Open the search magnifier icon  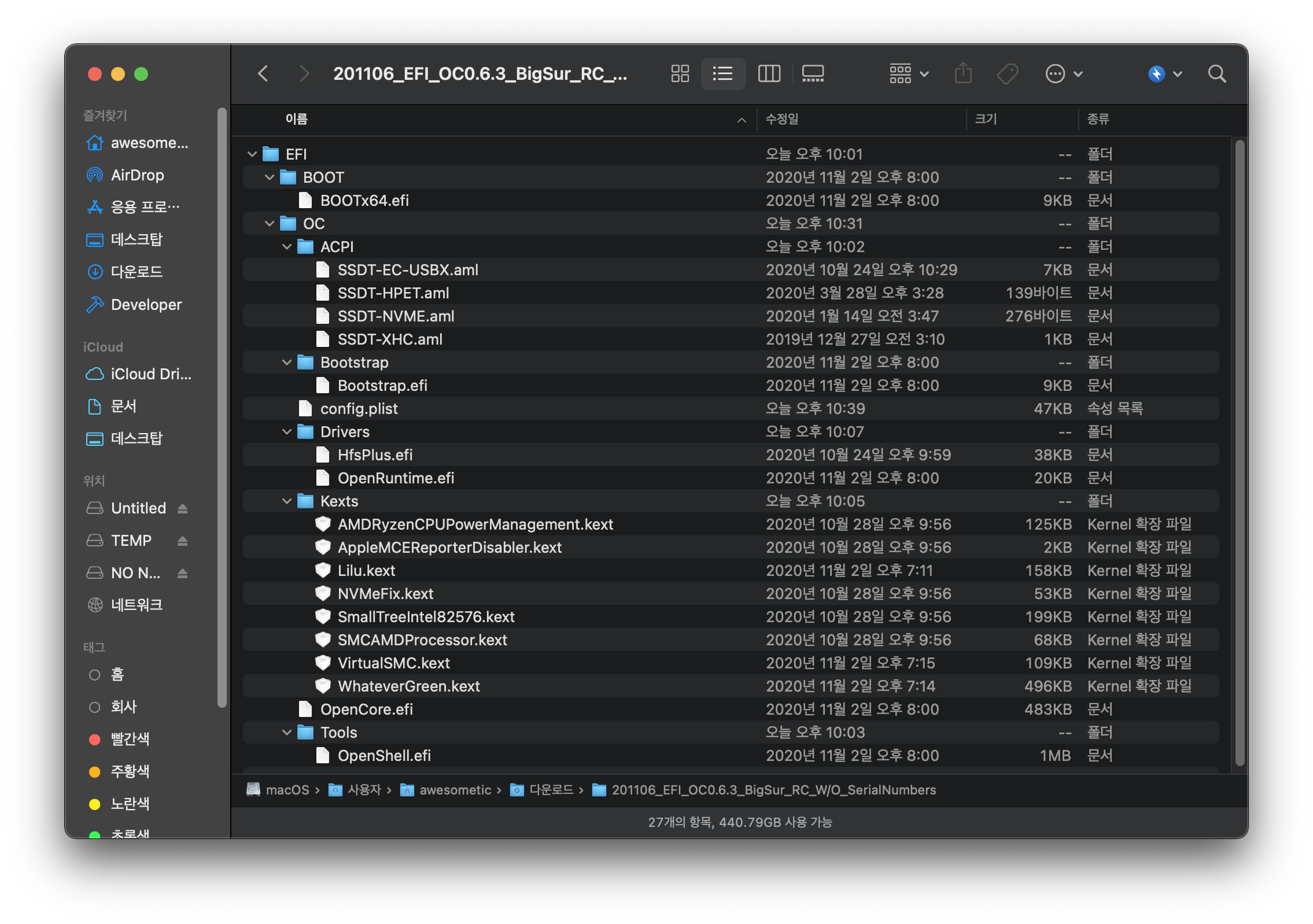pos(1217,74)
